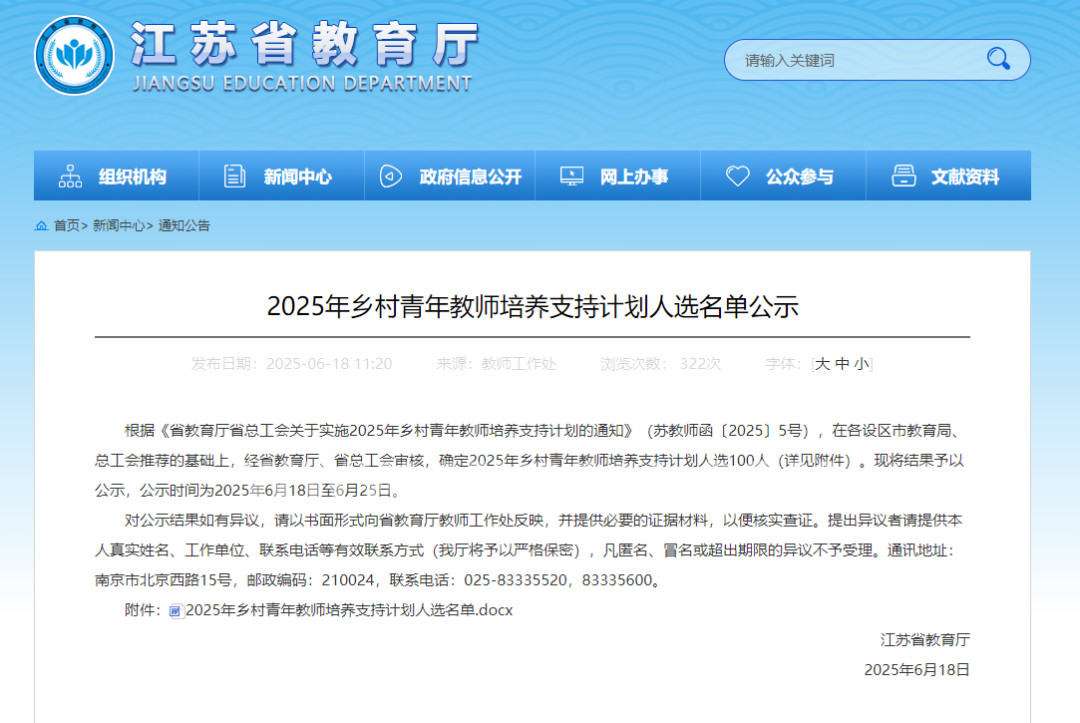Click the 新闻中心 document icon
The width and height of the screenshot is (1080, 723).
(x=235, y=177)
